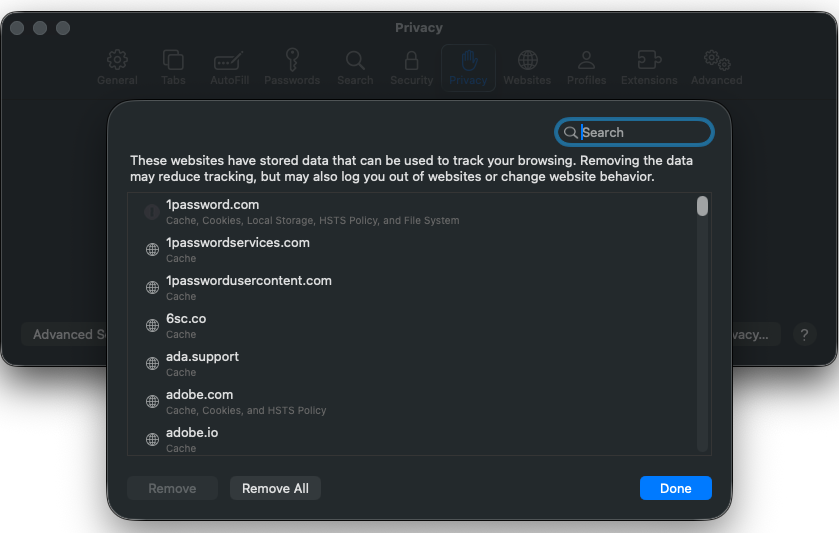This screenshot has width=839, height=533.
Task: Open the Tabs settings pane
Action: click(x=173, y=67)
